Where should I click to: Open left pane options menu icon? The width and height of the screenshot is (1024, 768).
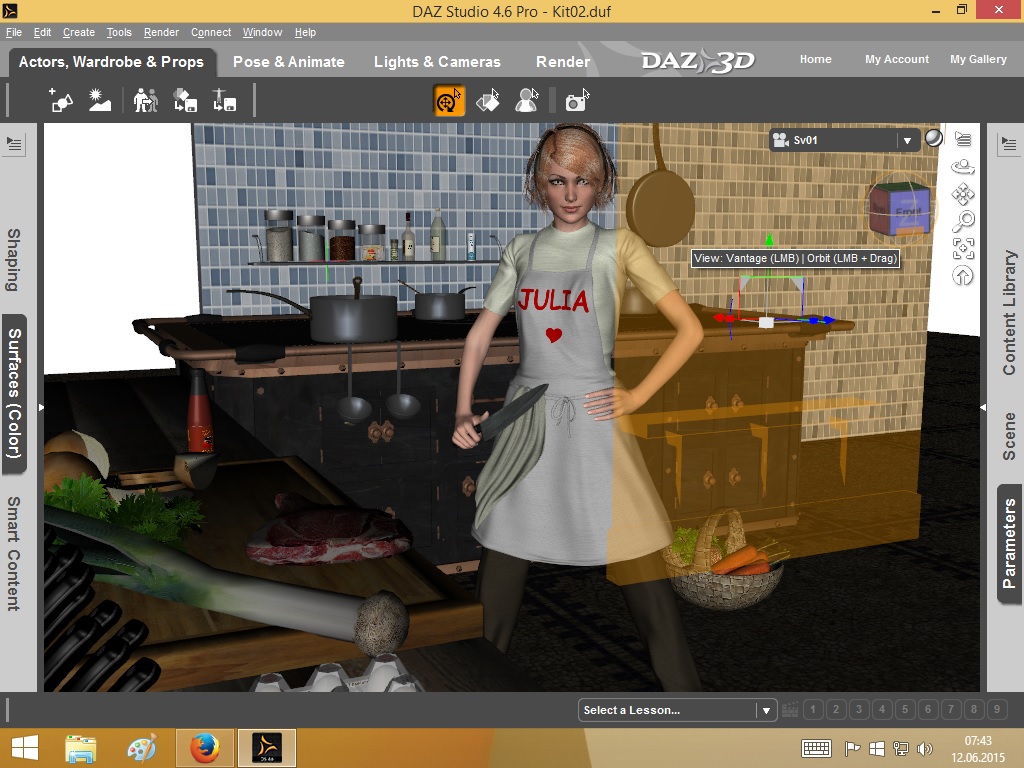14,144
